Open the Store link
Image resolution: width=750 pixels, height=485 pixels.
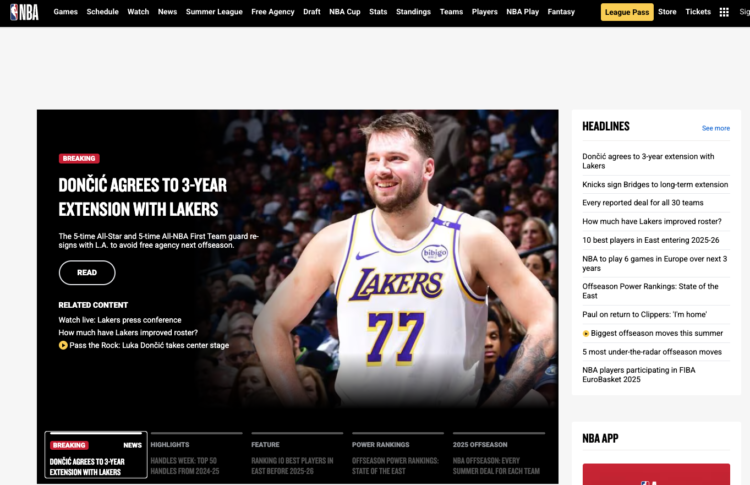[667, 12]
